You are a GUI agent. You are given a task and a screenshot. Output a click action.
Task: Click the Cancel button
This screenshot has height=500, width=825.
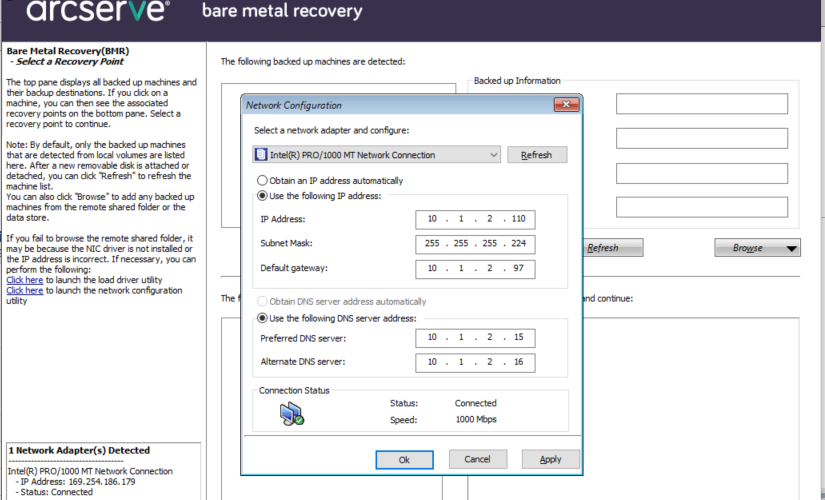coord(478,459)
